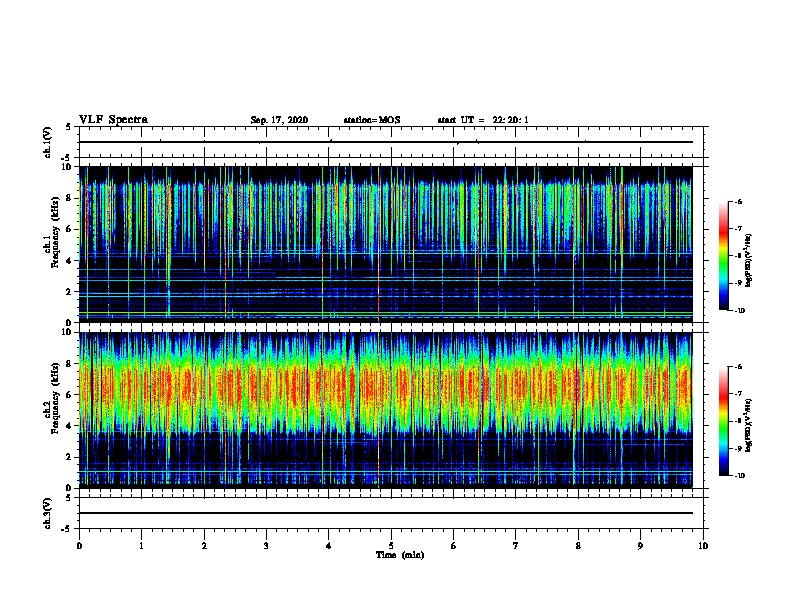The image size is (792, 612).
Task: Click the "ch.1(V)" waveform axis label
Action: pyautogui.click(x=47, y=142)
